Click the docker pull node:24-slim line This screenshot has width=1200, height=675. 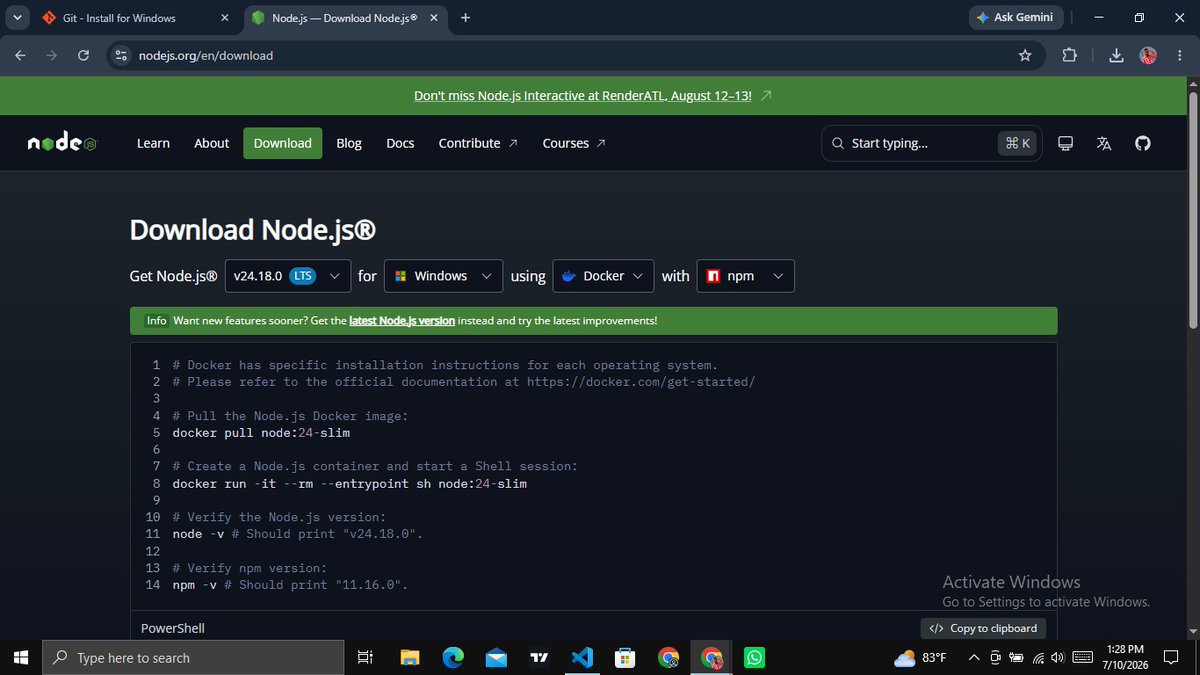261,433
